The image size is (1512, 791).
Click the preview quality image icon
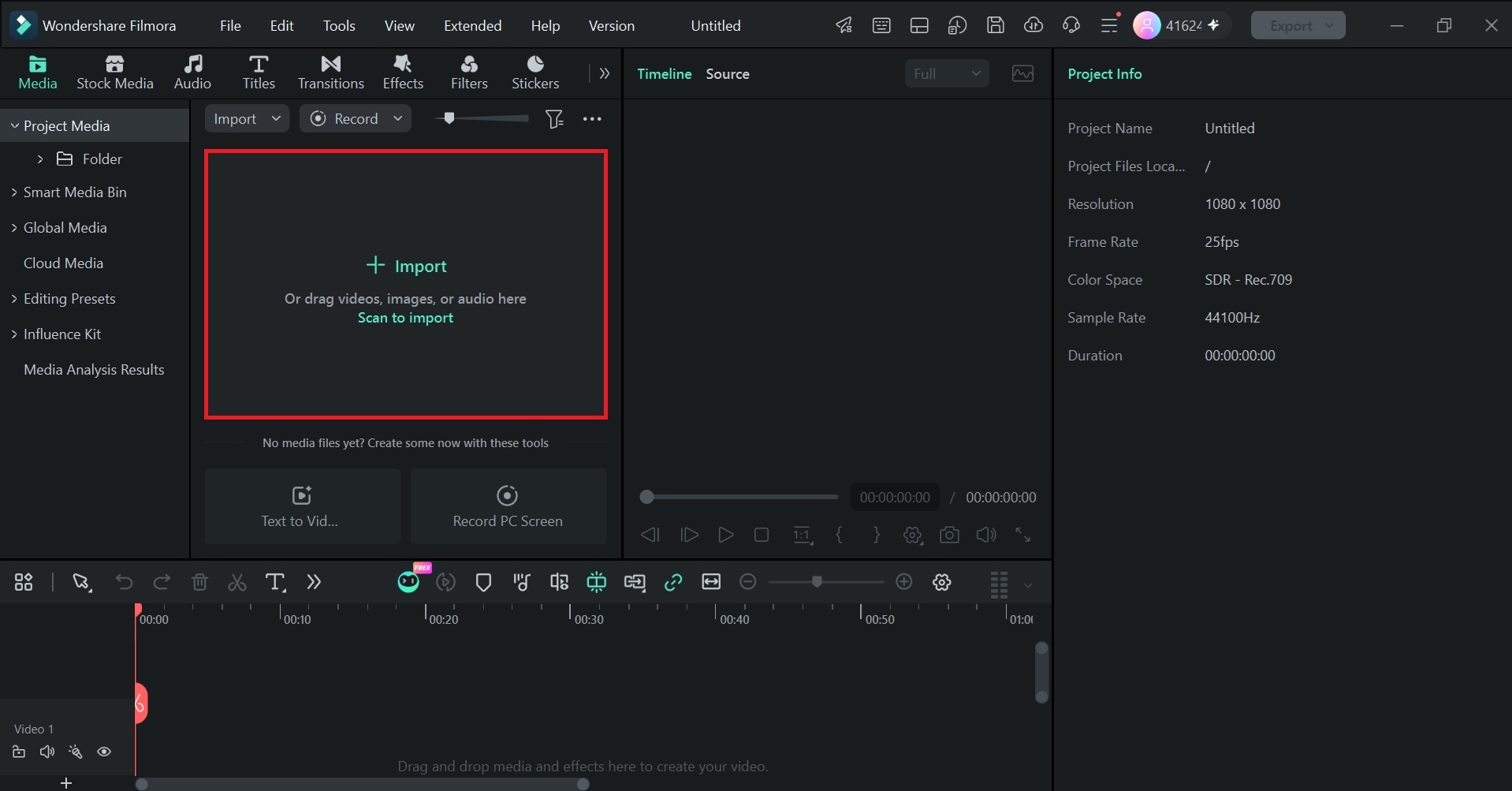[x=1022, y=73]
